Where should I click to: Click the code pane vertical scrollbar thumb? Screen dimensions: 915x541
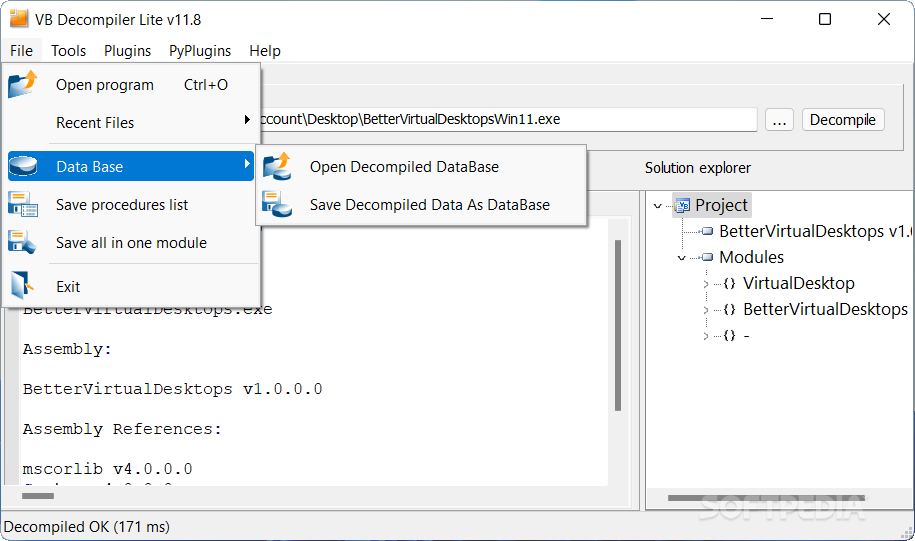617,325
